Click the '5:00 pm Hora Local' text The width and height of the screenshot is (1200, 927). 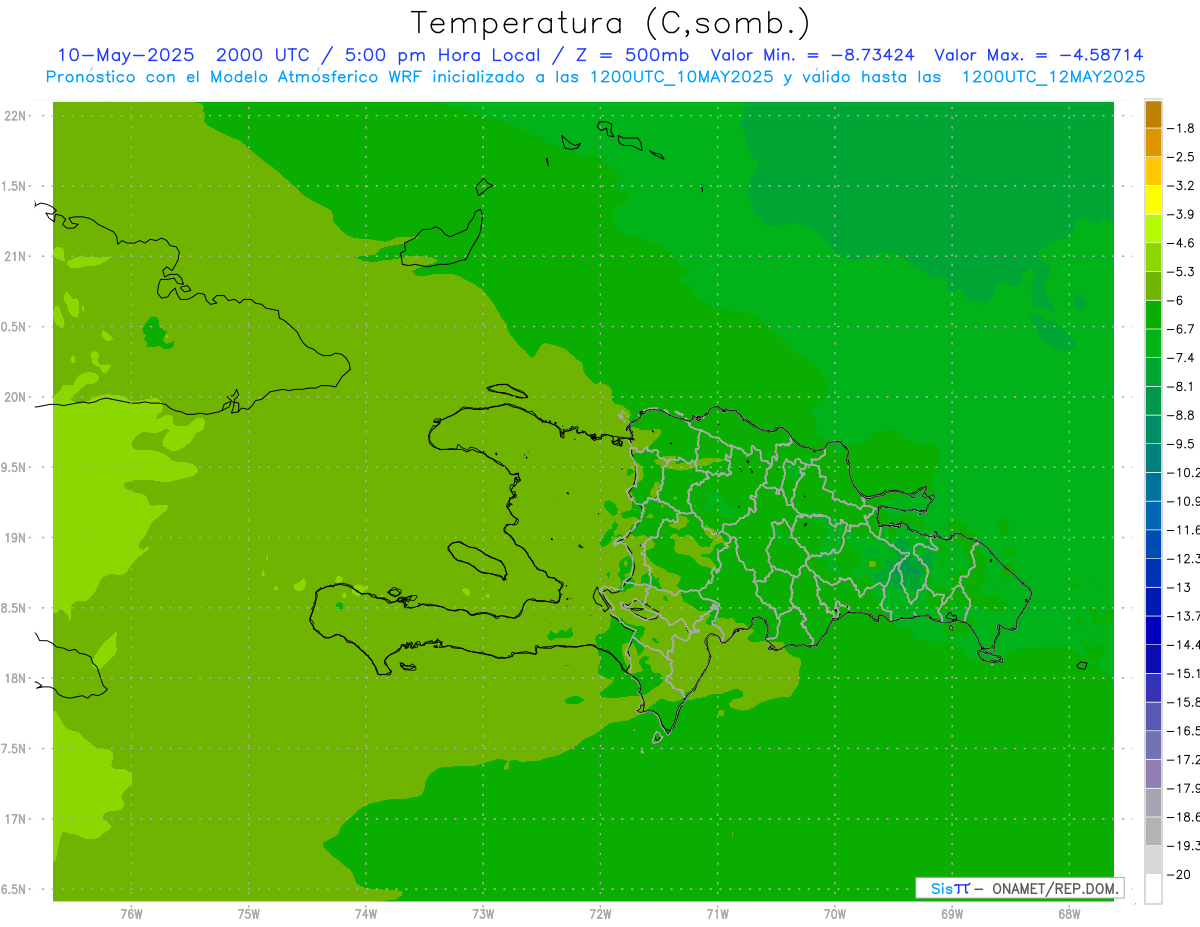(x=444, y=55)
